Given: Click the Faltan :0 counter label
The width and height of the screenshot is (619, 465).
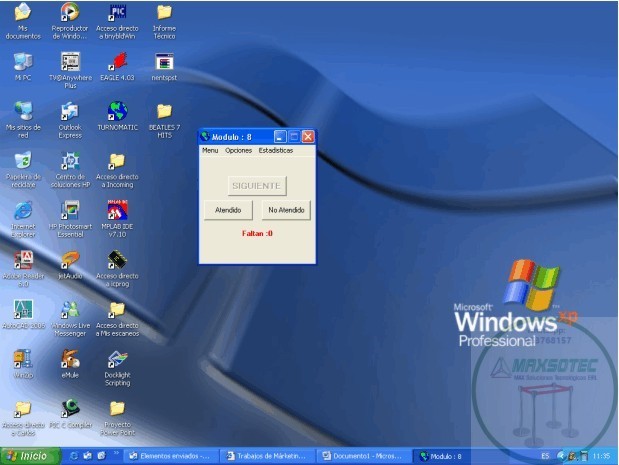Looking at the screenshot, I should (257, 234).
